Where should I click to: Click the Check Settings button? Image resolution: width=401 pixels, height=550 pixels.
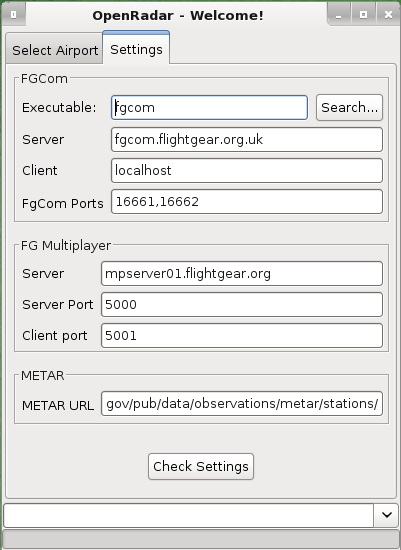tap(201, 467)
